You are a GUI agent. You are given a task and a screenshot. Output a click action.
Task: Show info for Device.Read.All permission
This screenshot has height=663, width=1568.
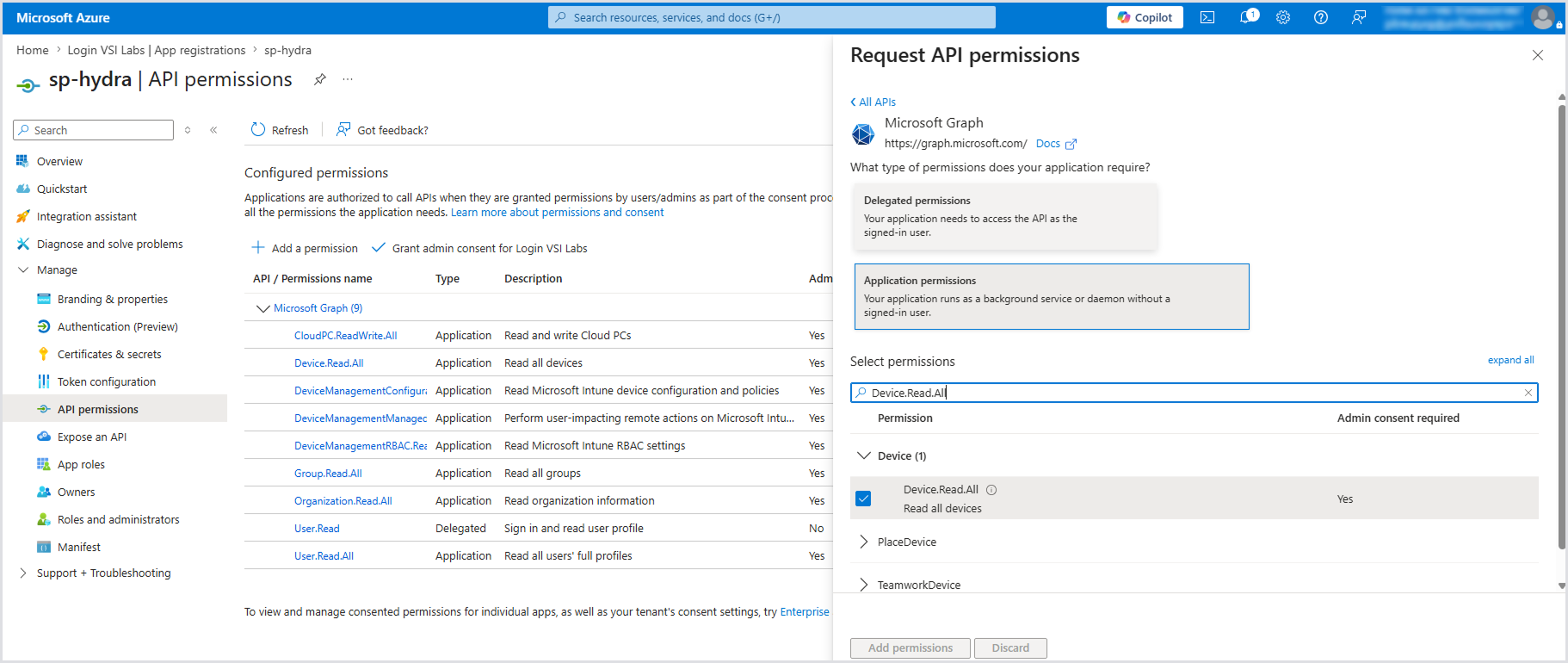[x=991, y=490]
